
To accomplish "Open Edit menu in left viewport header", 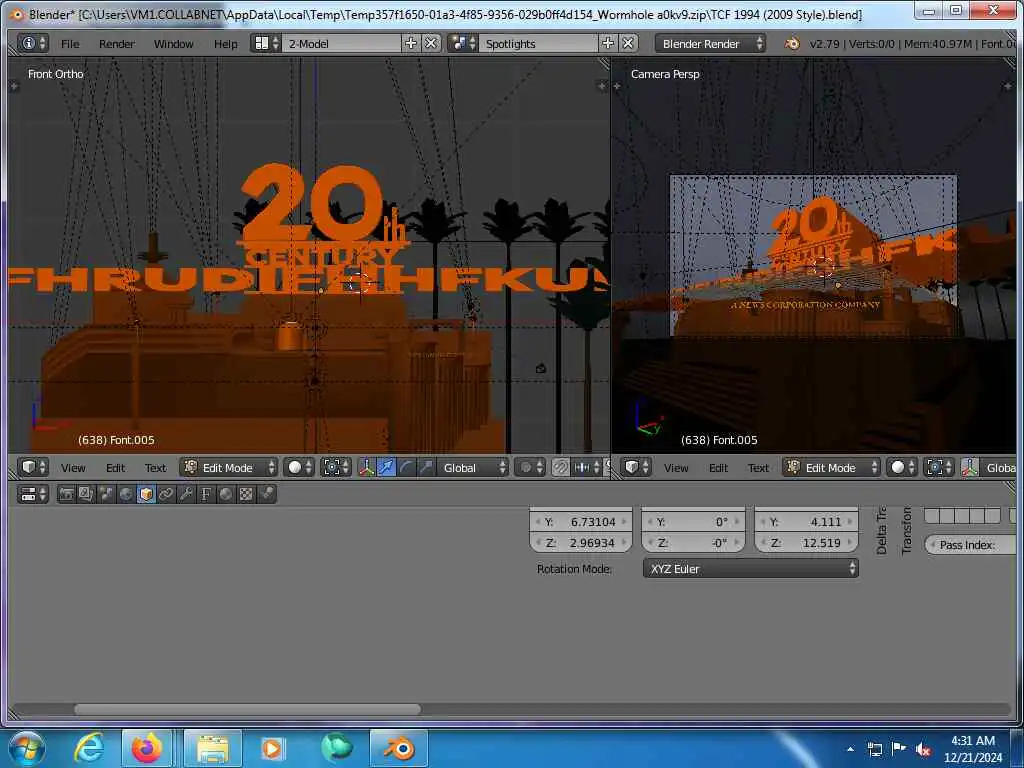I will tap(116, 468).
